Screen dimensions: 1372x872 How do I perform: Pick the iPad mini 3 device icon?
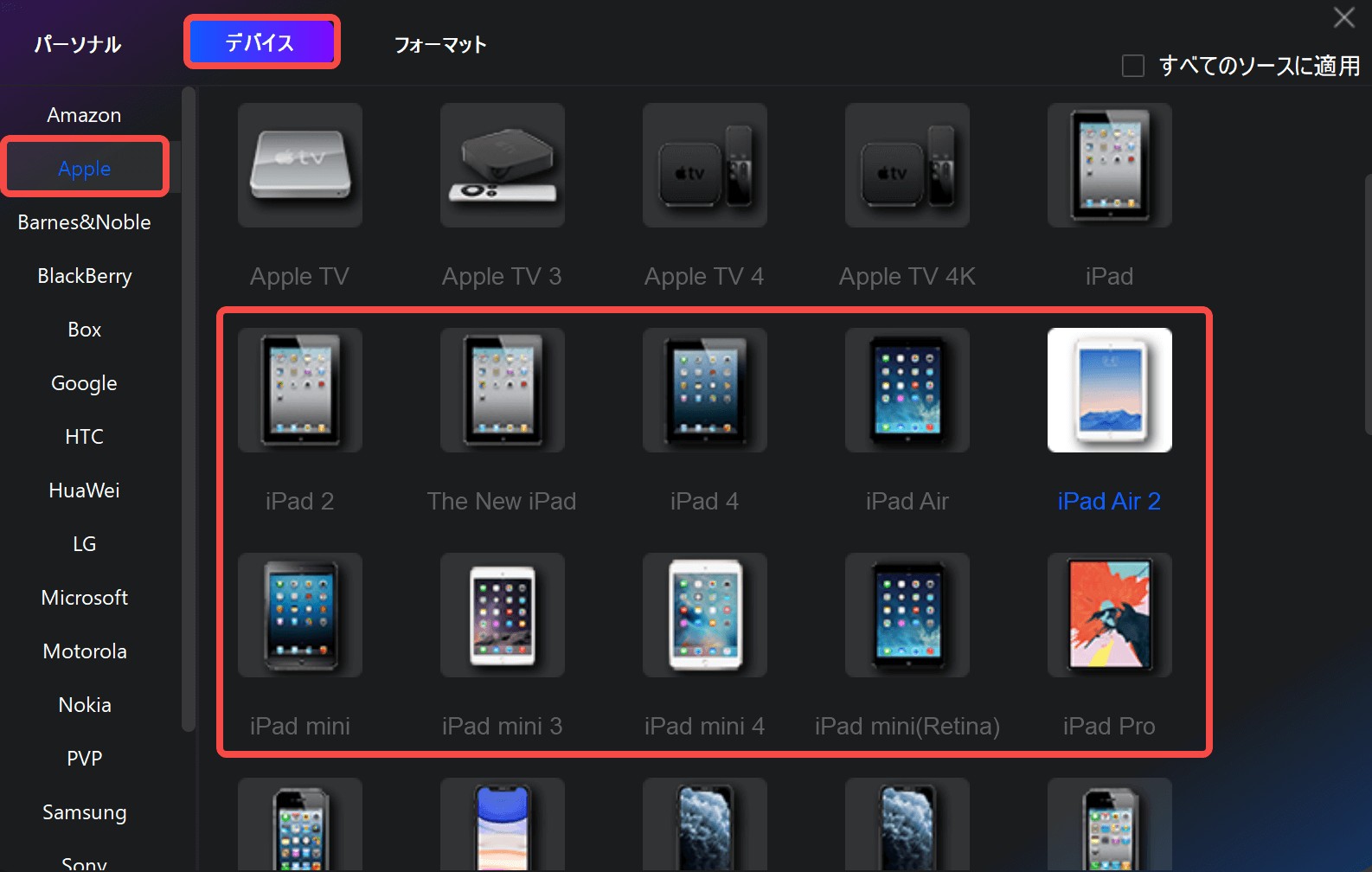click(503, 615)
